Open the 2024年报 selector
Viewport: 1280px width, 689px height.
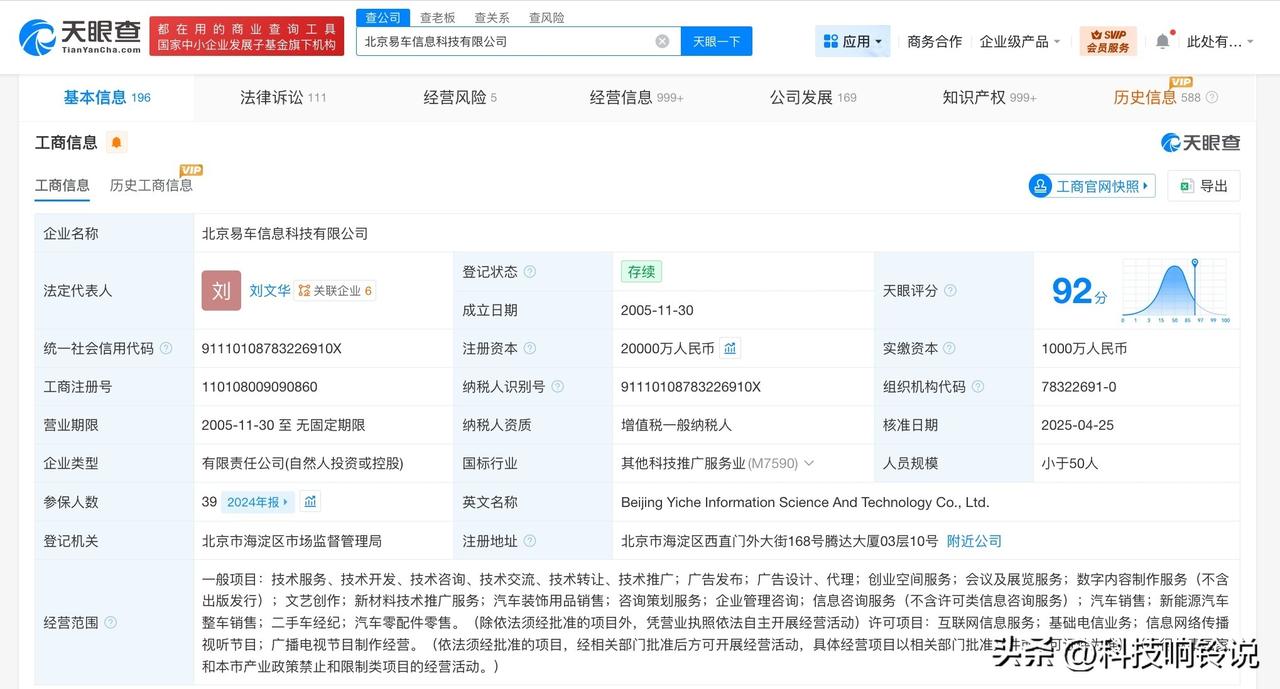click(x=258, y=502)
